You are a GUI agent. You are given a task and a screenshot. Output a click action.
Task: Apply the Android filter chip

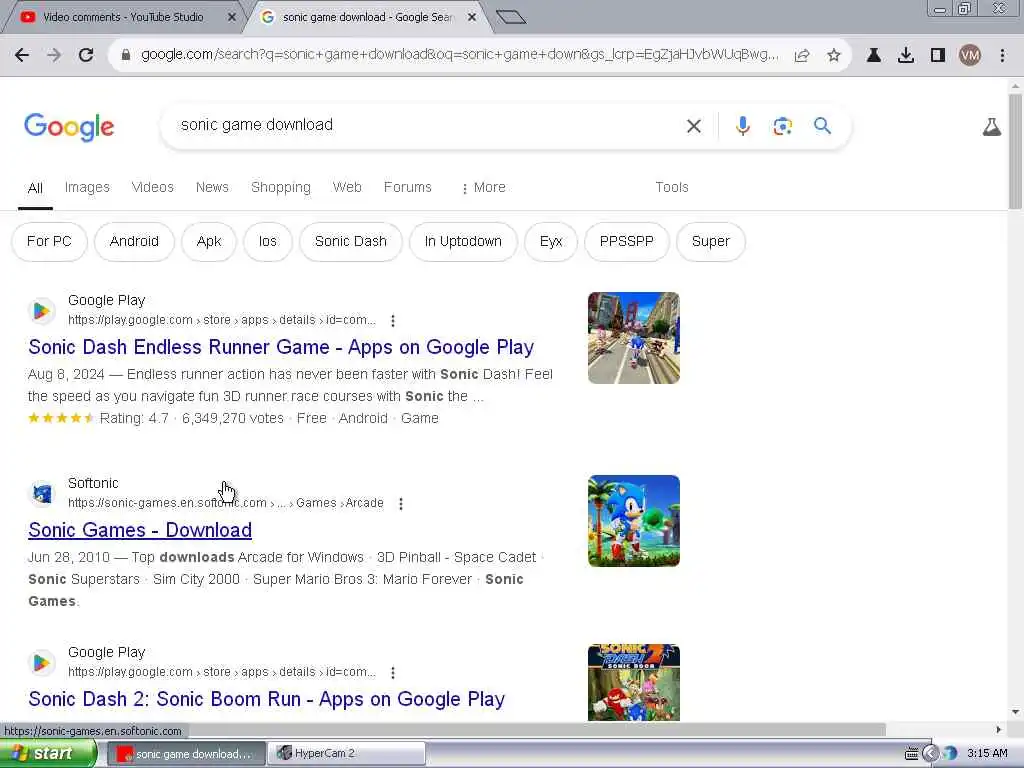pyautogui.click(x=134, y=242)
